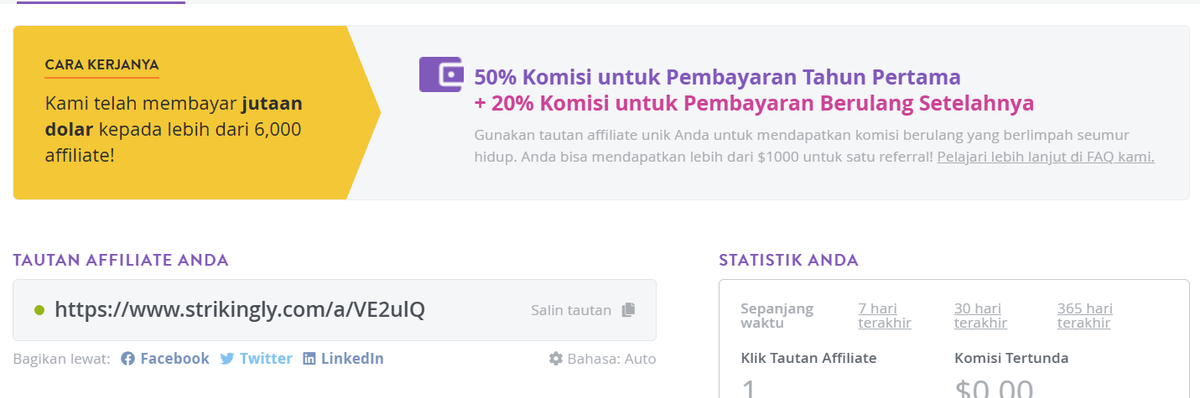
Task: Click the CARA KERJANYA heading
Action: click(102, 65)
